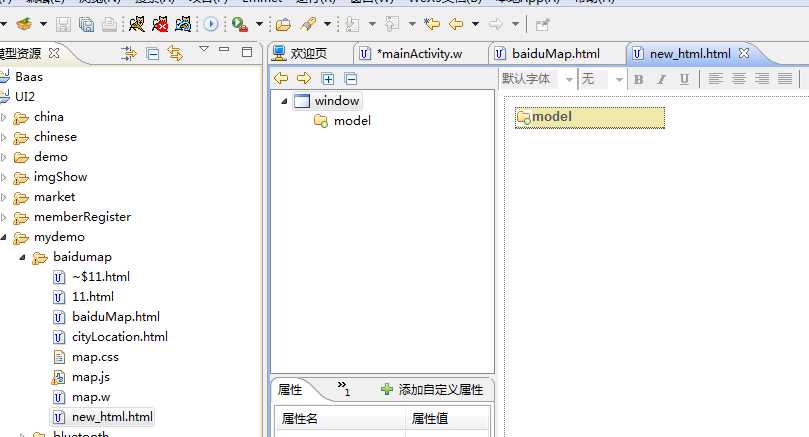Click the round blue play icon
Image resolution: width=809 pixels, height=437 pixels.
click(x=211, y=24)
